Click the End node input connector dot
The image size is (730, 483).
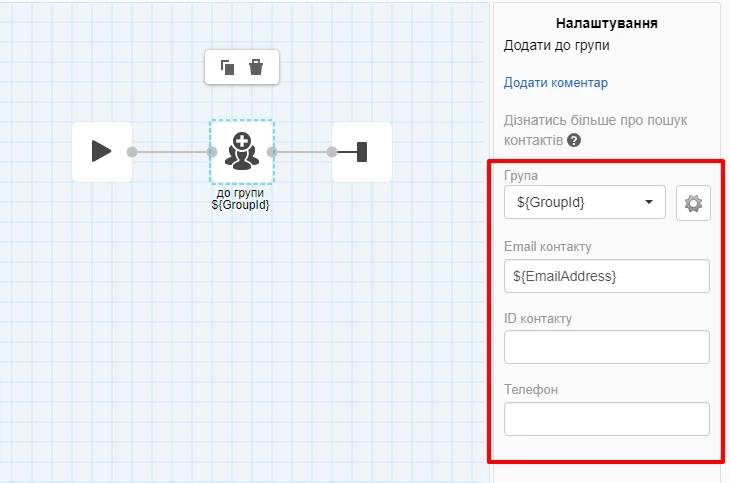pyautogui.click(x=331, y=152)
